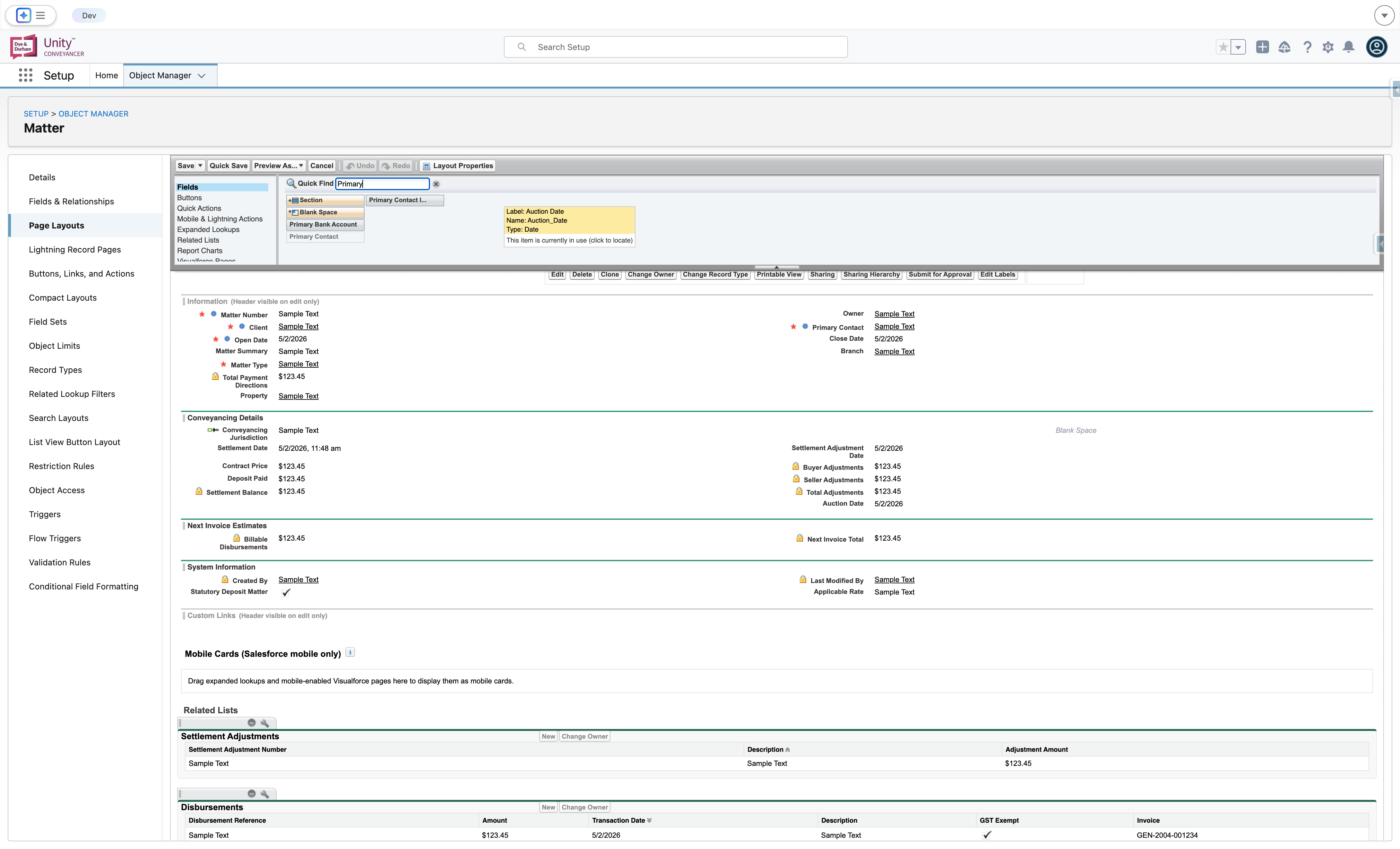
Task: Toggle the GST Exempt checkmark in Disbursements
Action: pos(987,835)
